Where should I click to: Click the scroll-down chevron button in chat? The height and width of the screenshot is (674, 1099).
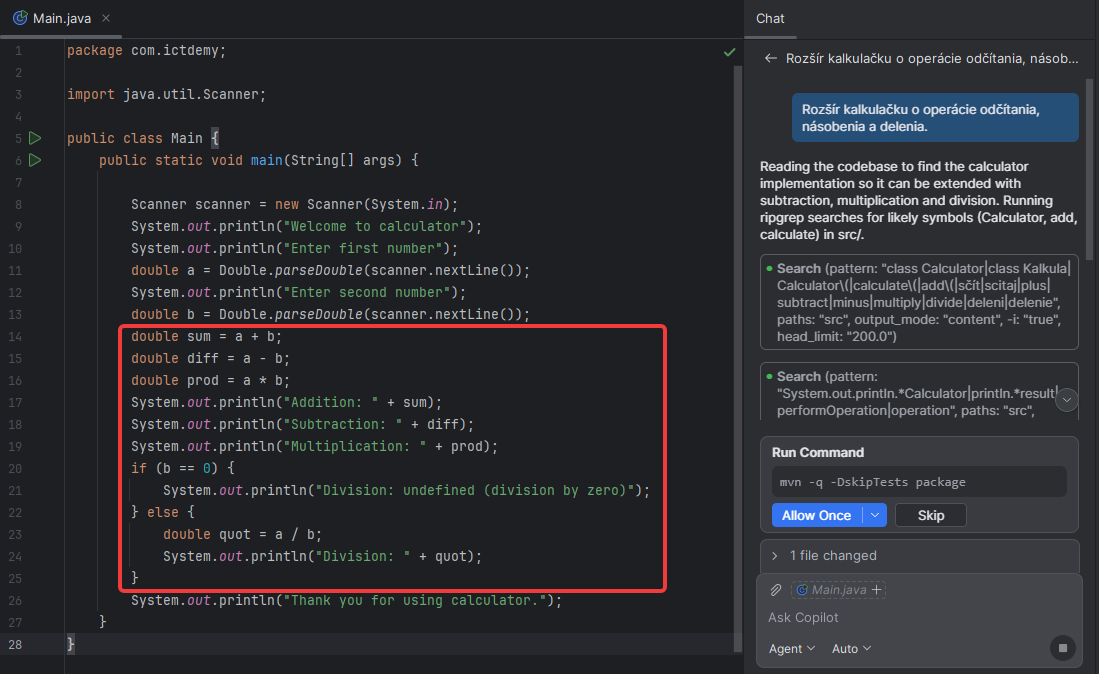[1067, 400]
